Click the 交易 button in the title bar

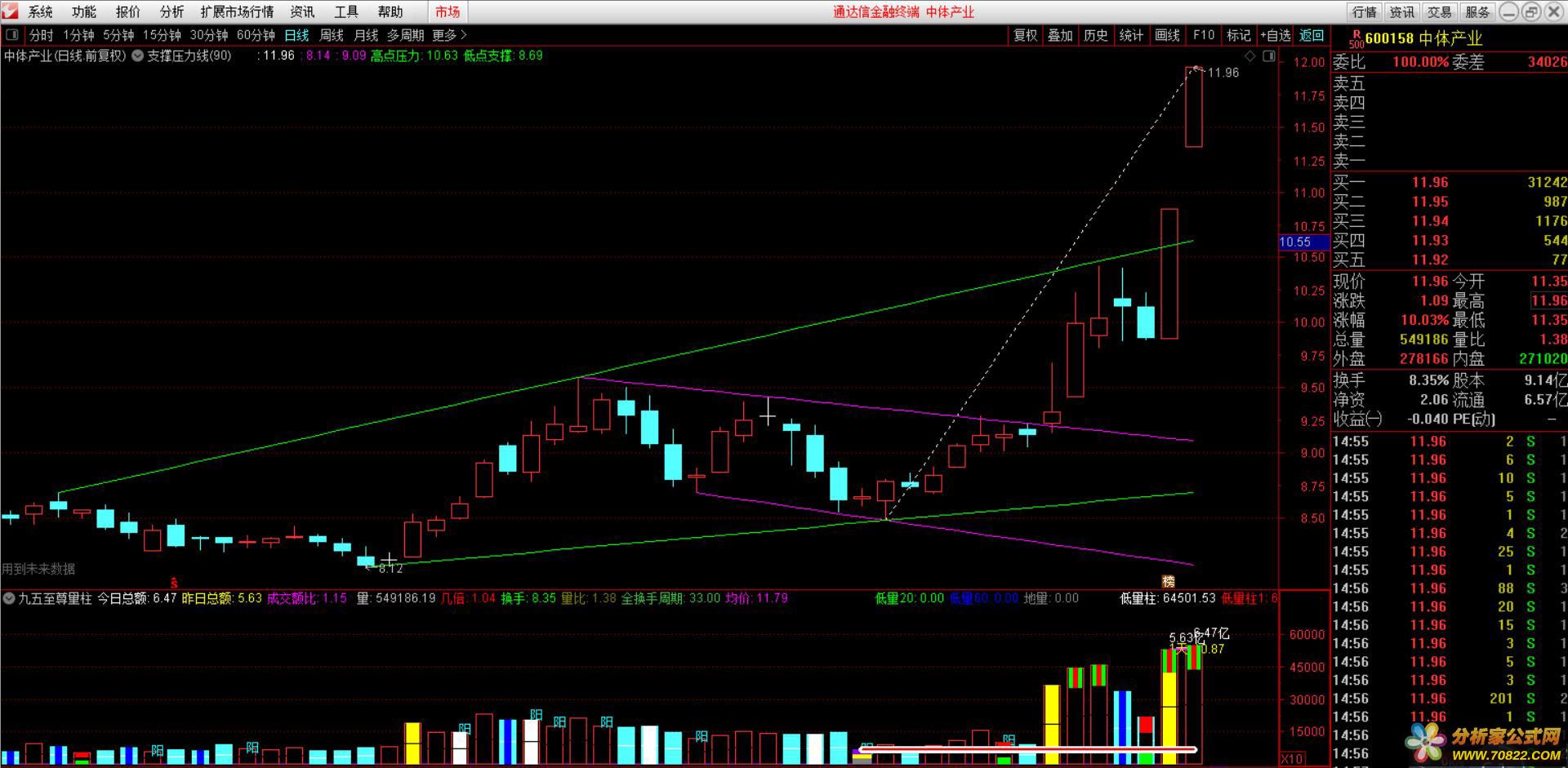pyautogui.click(x=1440, y=11)
